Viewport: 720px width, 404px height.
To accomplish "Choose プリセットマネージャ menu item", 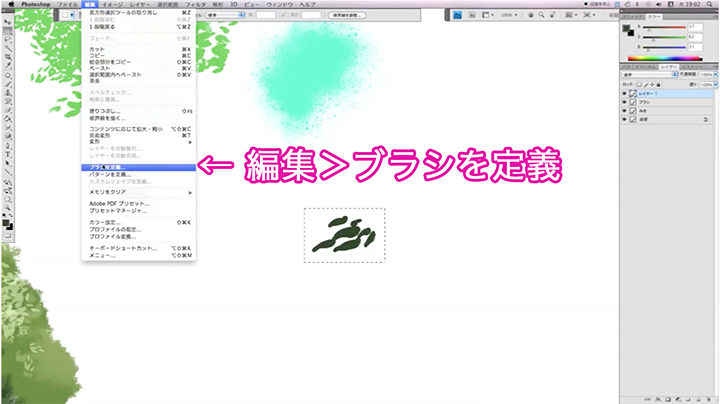I will click(x=139, y=211).
